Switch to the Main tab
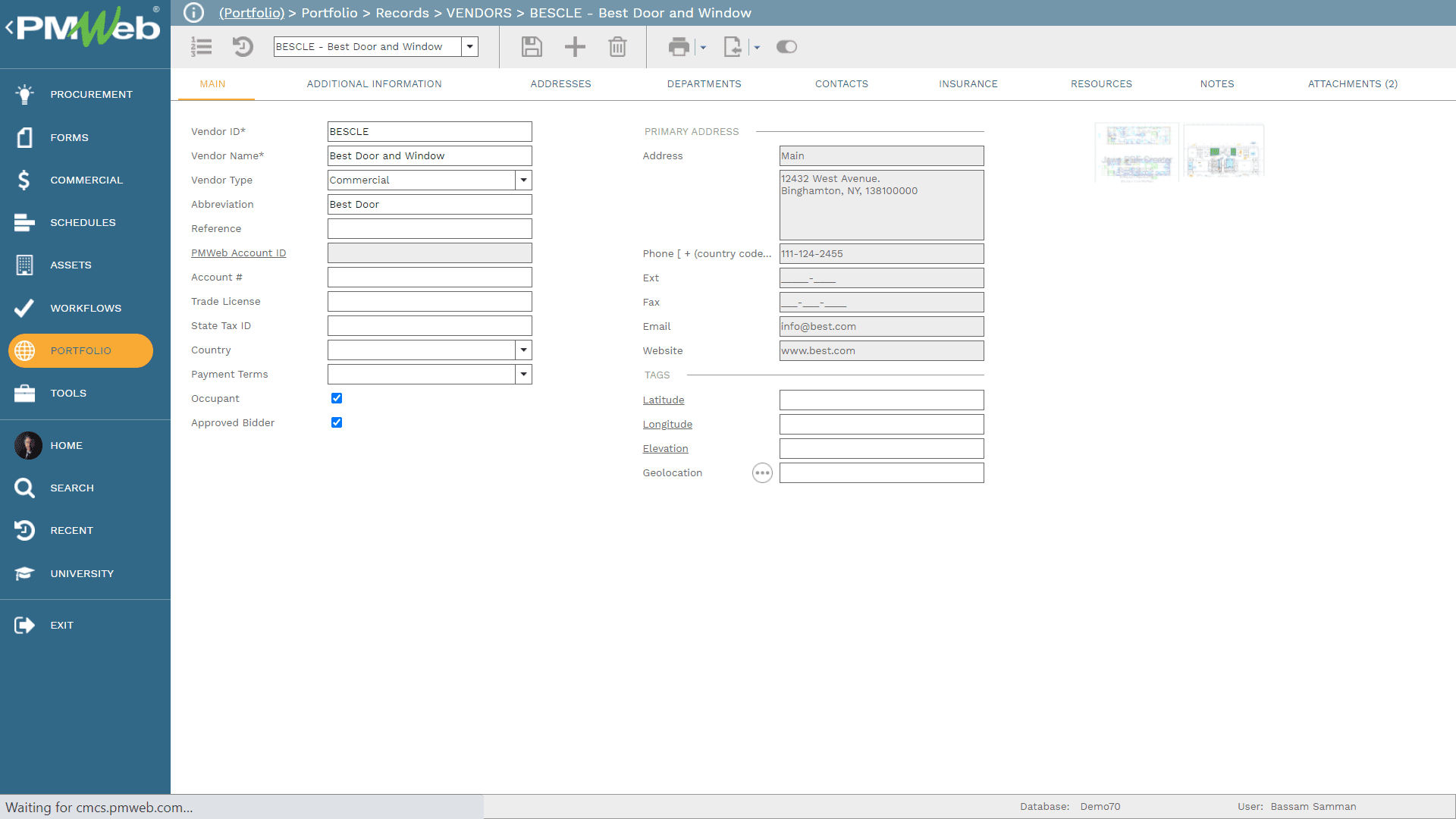This screenshot has width=1456, height=819. coord(212,84)
